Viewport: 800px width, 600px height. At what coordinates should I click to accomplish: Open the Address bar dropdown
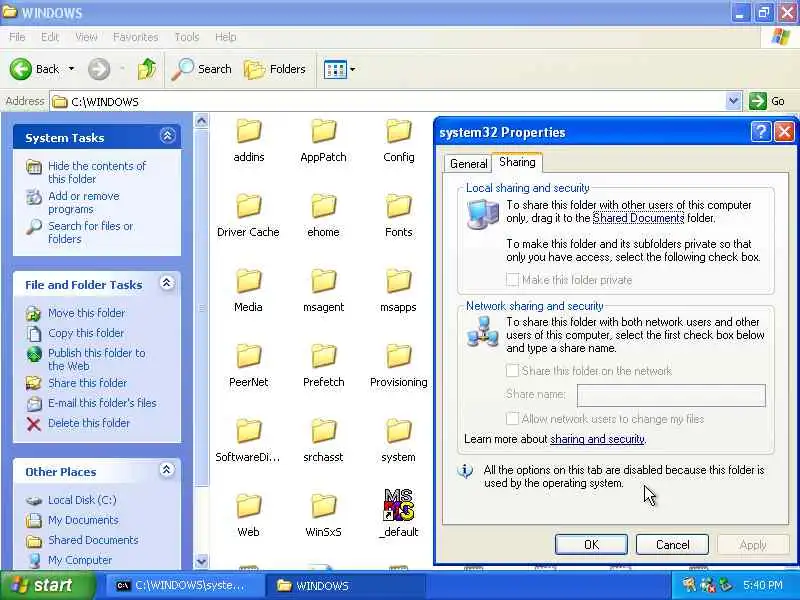point(733,101)
